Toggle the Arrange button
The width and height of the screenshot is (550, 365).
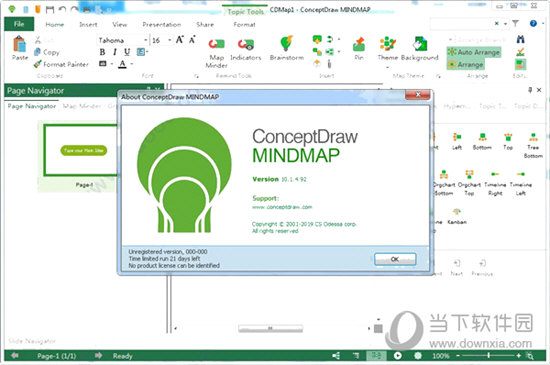pos(465,65)
